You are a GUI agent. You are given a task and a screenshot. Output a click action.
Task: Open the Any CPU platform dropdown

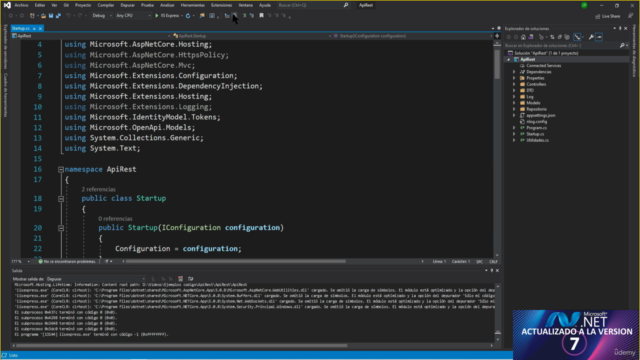(133, 16)
